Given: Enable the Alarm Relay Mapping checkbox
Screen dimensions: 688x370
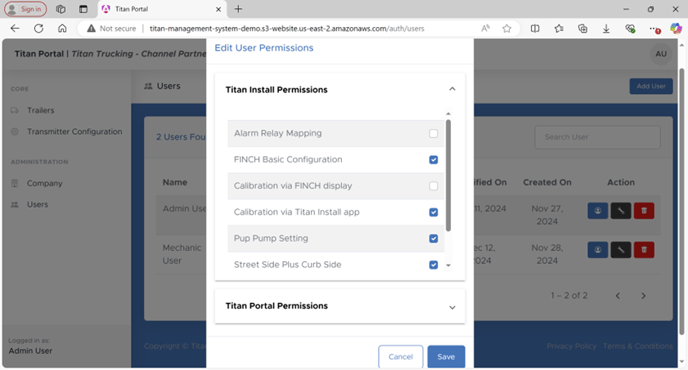Looking at the screenshot, I should 434,133.
